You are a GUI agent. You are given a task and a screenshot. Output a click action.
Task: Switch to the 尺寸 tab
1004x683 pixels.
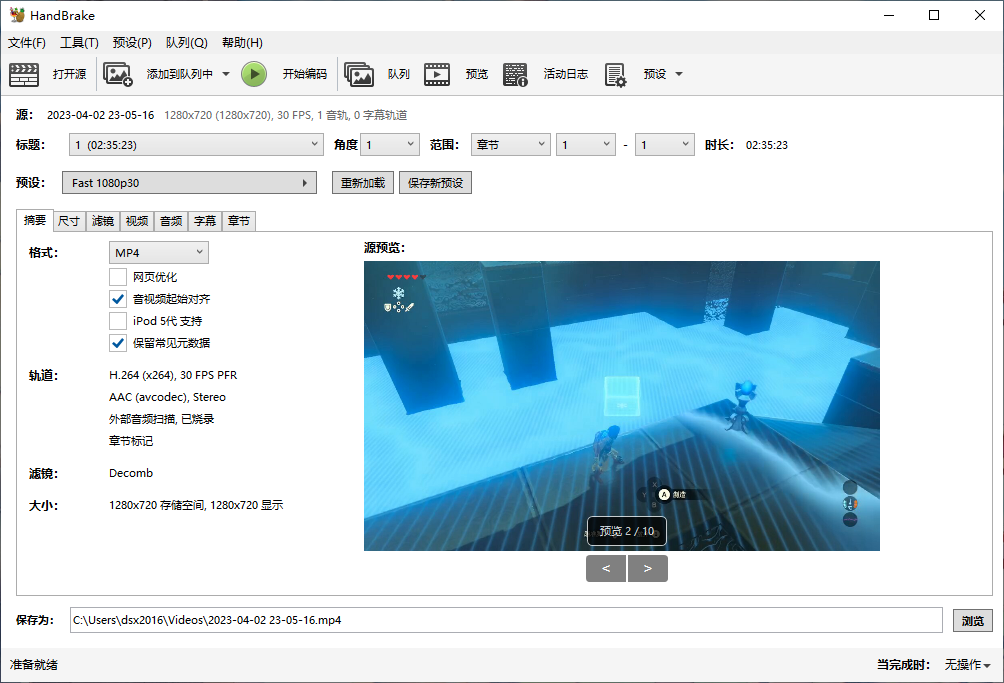point(69,221)
